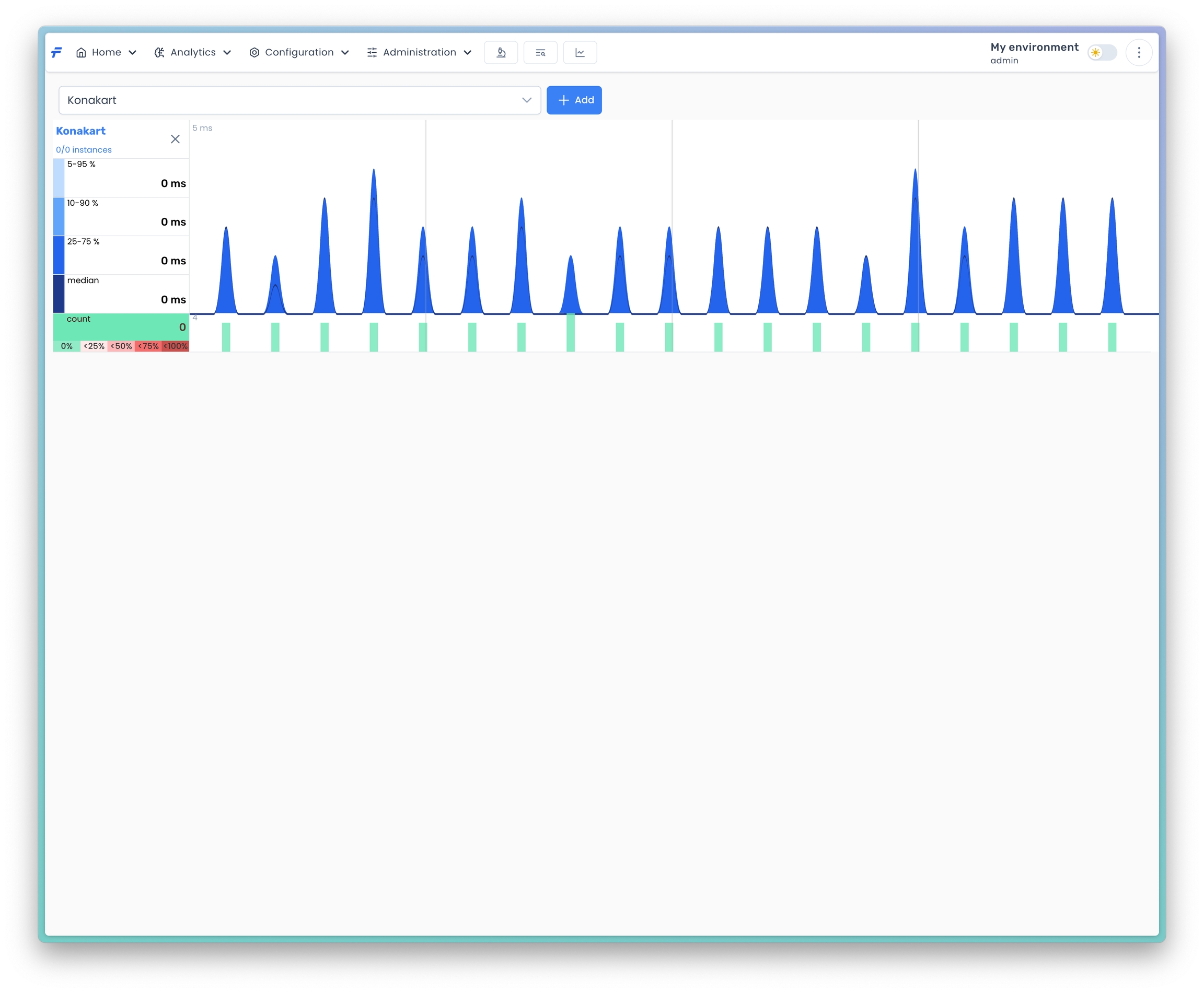Image resolution: width=1204 pixels, height=993 pixels.
Task: Open the Configuration menu
Action: coord(299,53)
